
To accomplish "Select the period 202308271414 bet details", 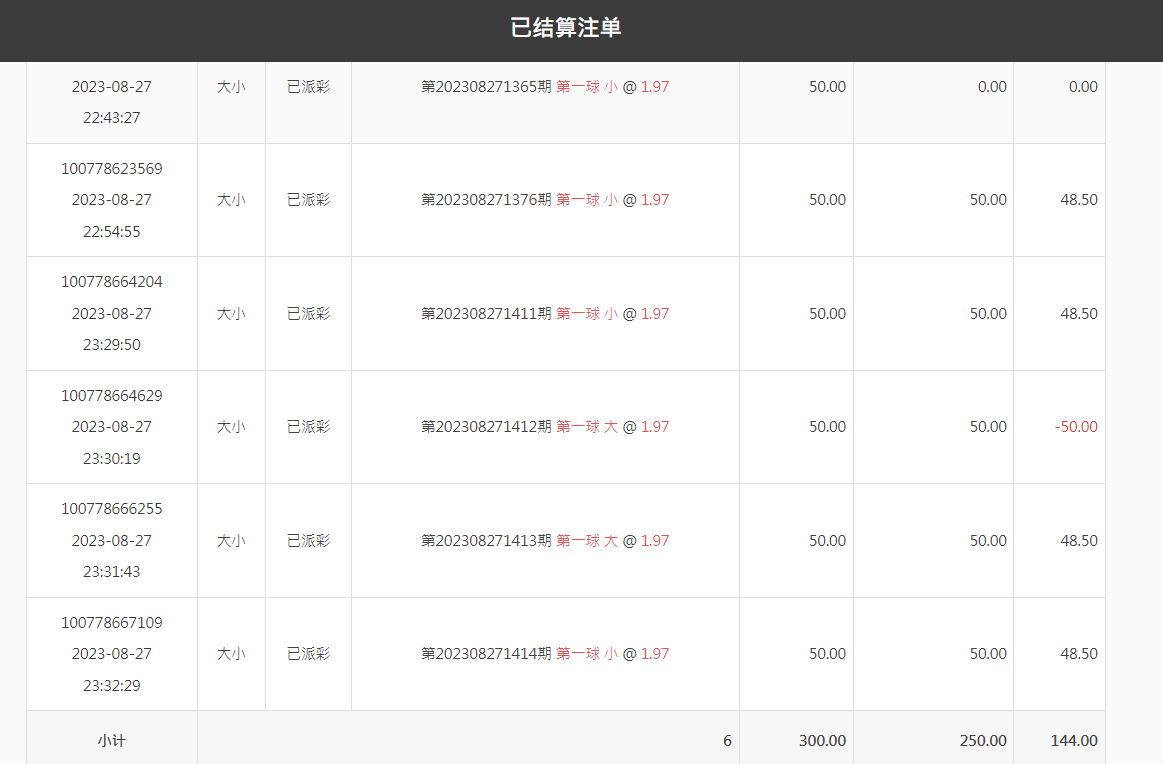I will 545,654.
